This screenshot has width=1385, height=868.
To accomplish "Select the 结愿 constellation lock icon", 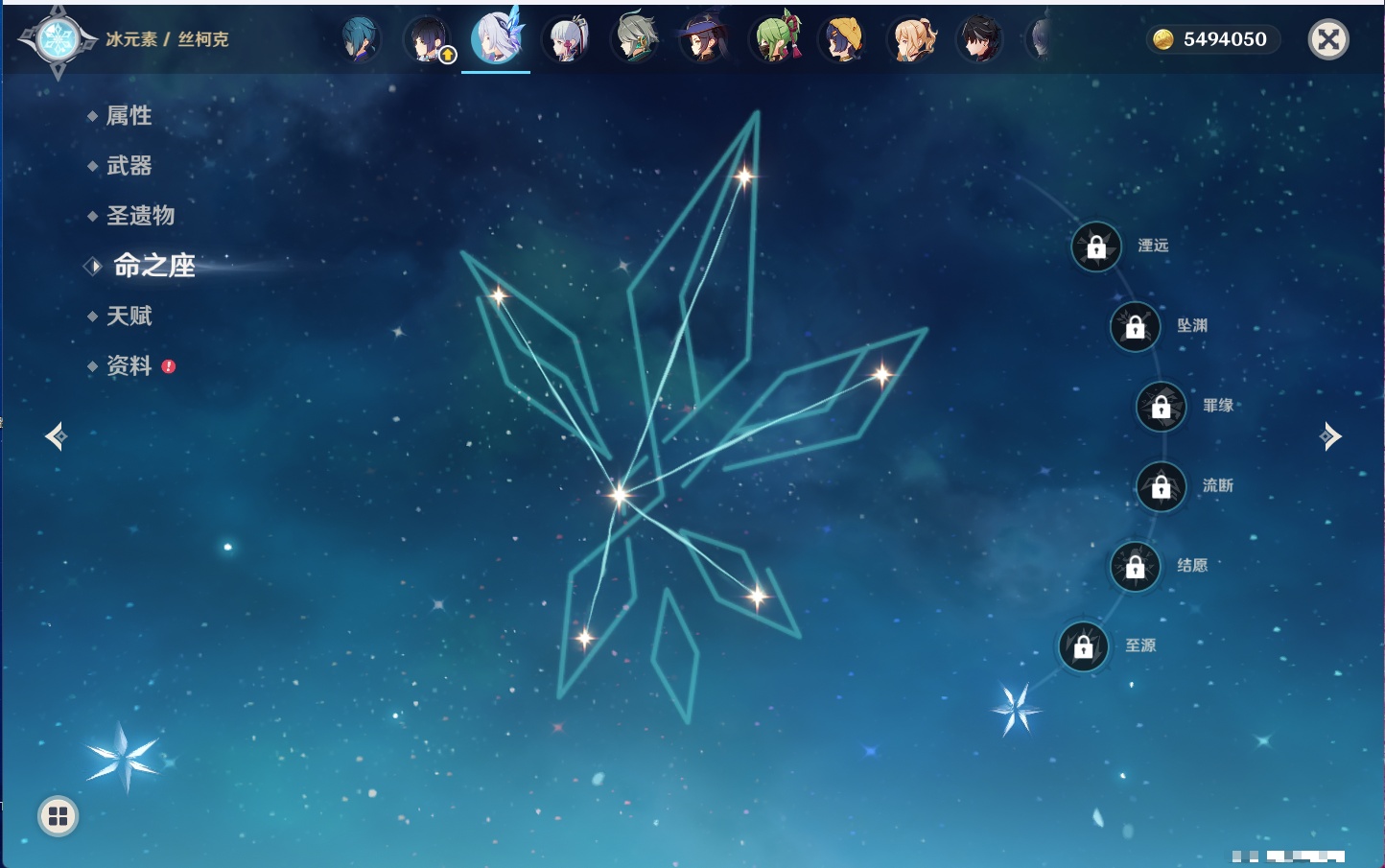I will coord(1135,567).
